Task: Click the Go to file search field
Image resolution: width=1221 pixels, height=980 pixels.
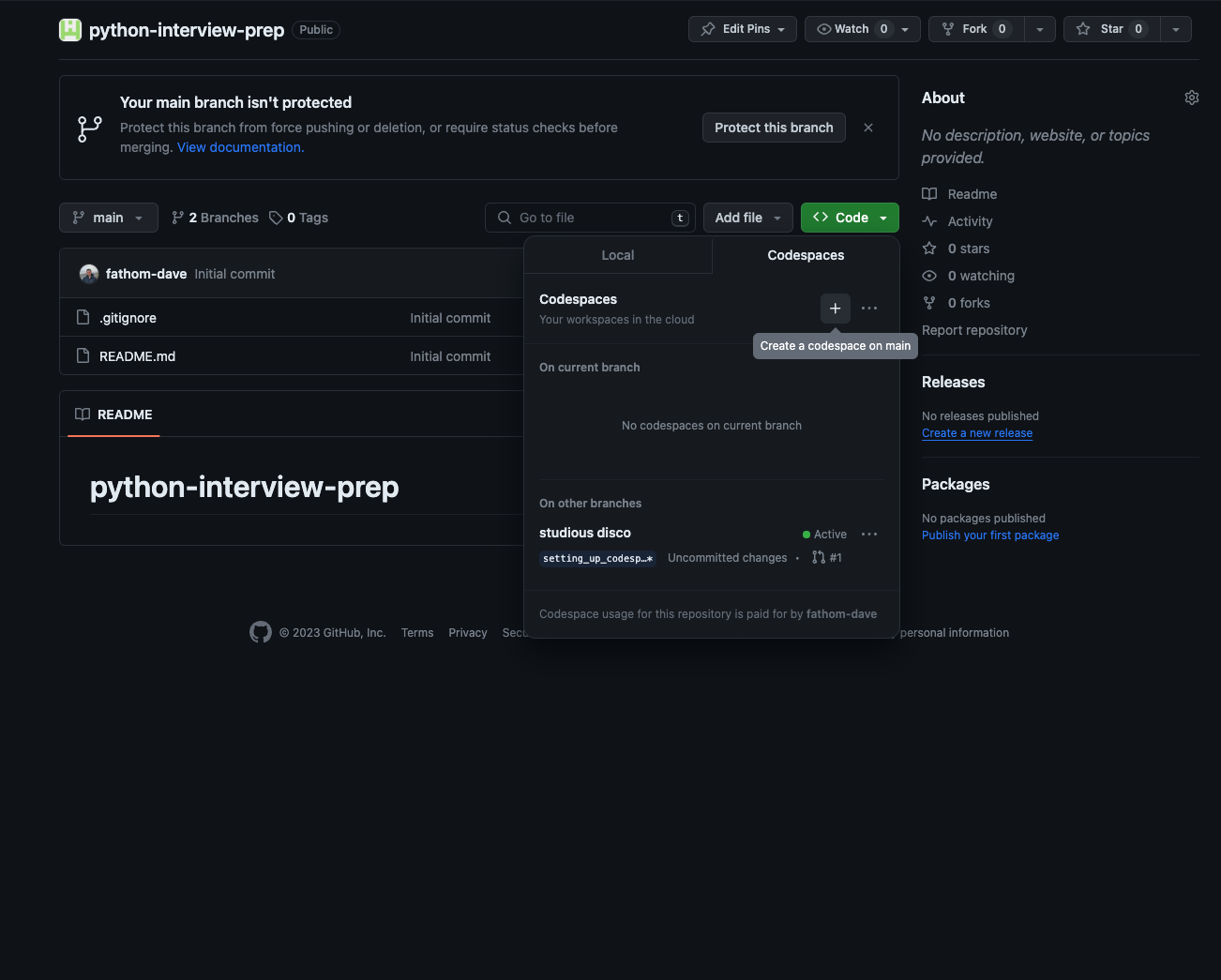Action: click(591, 218)
